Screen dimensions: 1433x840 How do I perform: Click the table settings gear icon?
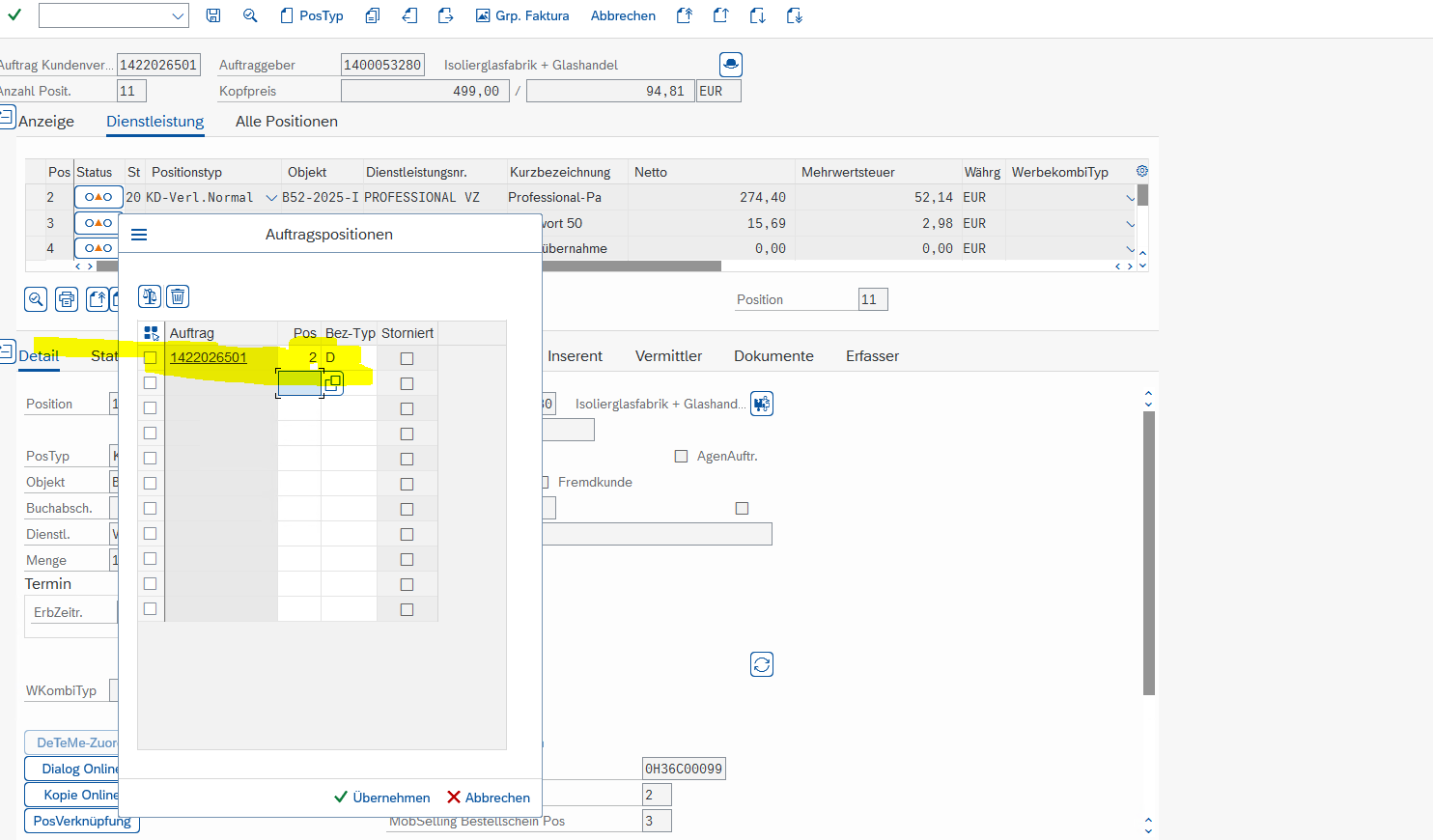pos(1142,171)
